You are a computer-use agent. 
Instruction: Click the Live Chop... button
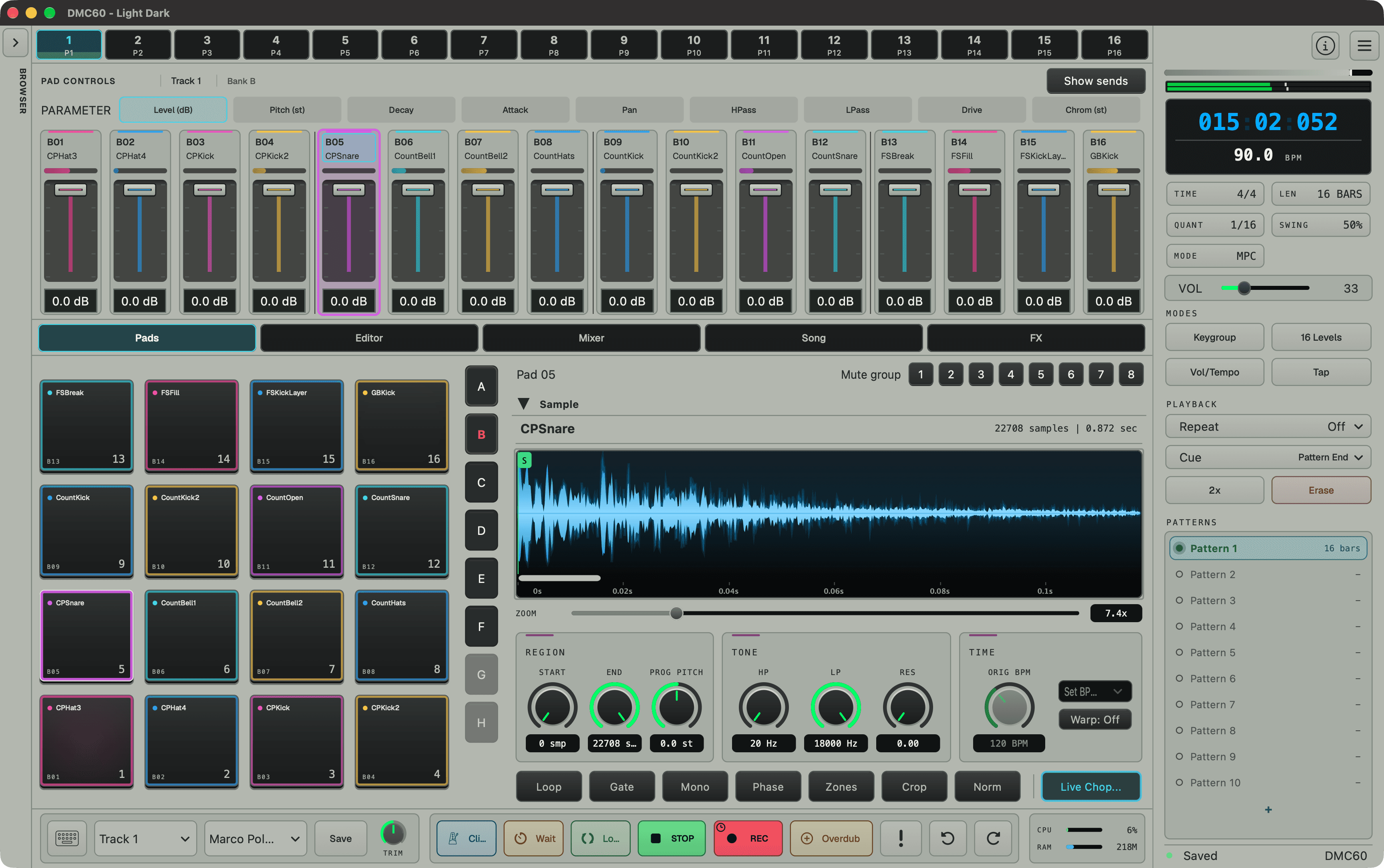tap(1091, 786)
